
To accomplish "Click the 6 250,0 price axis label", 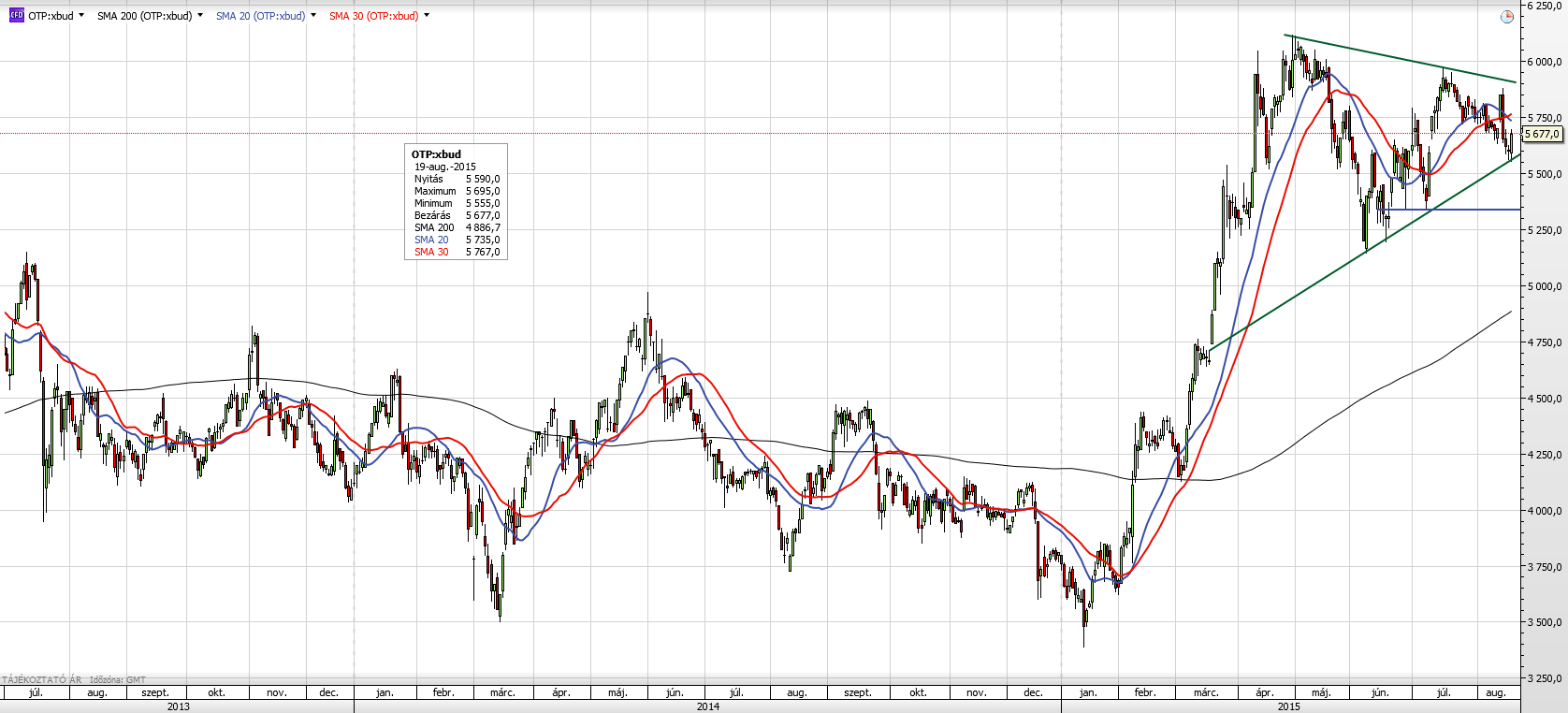I will (x=1545, y=6).
